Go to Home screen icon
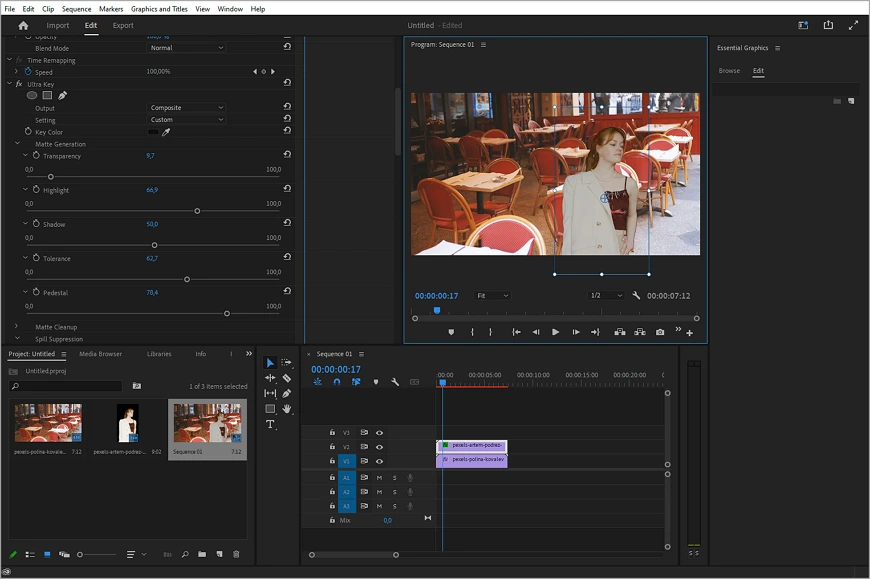 [23, 26]
